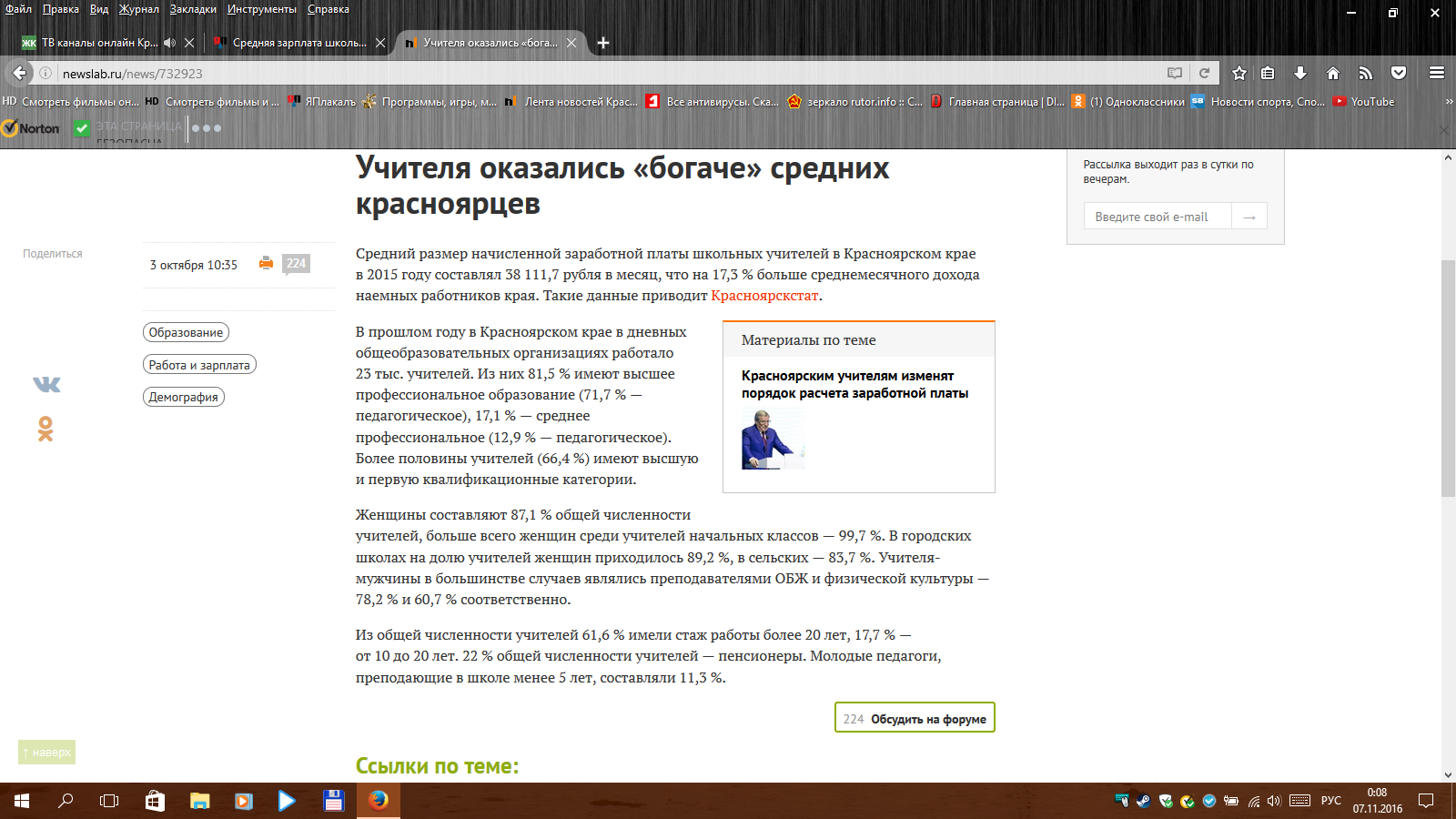Open the Вид menu
This screenshot has width=1456, height=819.
(99, 9)
